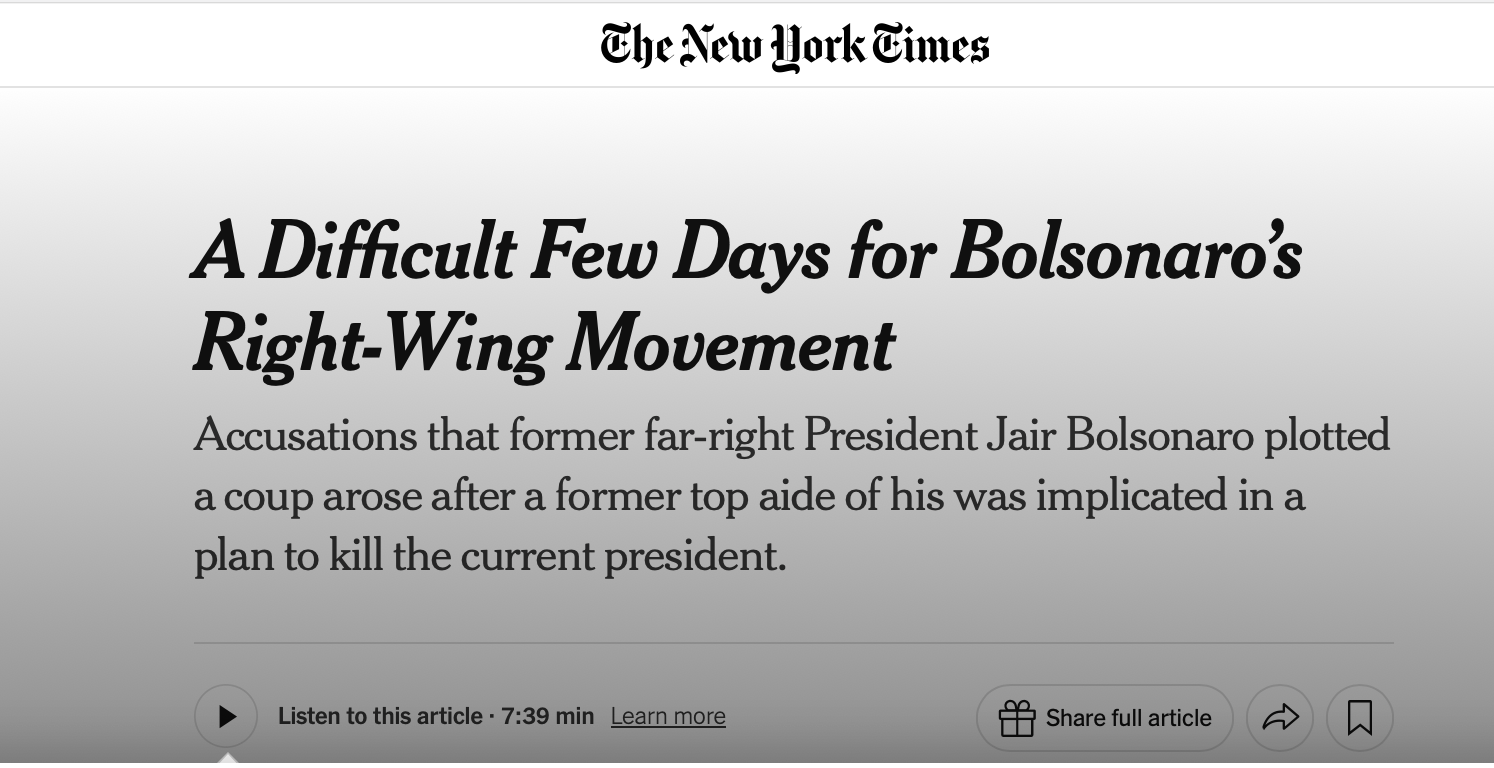The height and width of the screenshot is (768, 1494).
Task: Click The New York Times logo
Action: (795, 46)
